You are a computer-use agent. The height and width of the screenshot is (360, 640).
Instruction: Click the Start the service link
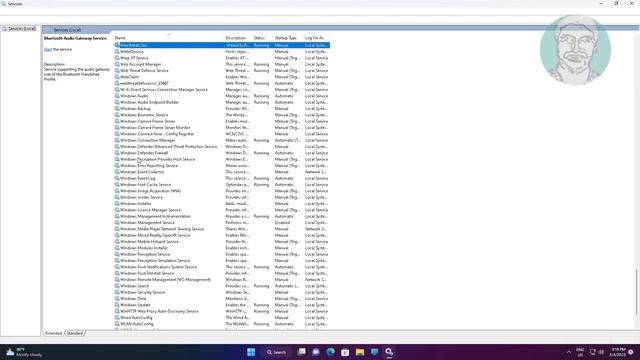point(48,49)
